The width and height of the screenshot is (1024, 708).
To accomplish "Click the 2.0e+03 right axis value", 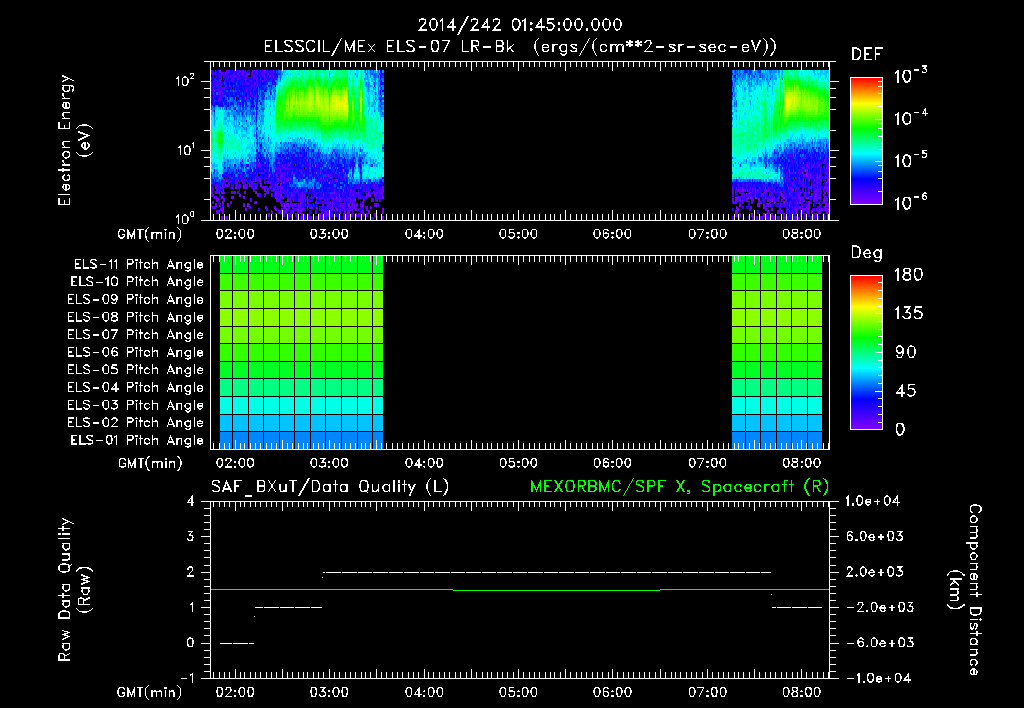I will pyautogui.click(x=874, y=571).
